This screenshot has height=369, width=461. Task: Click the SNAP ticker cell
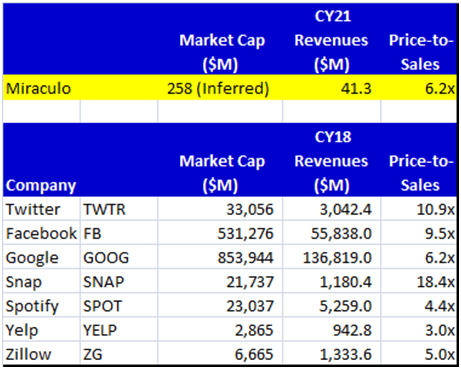click(x=119, y=282)
